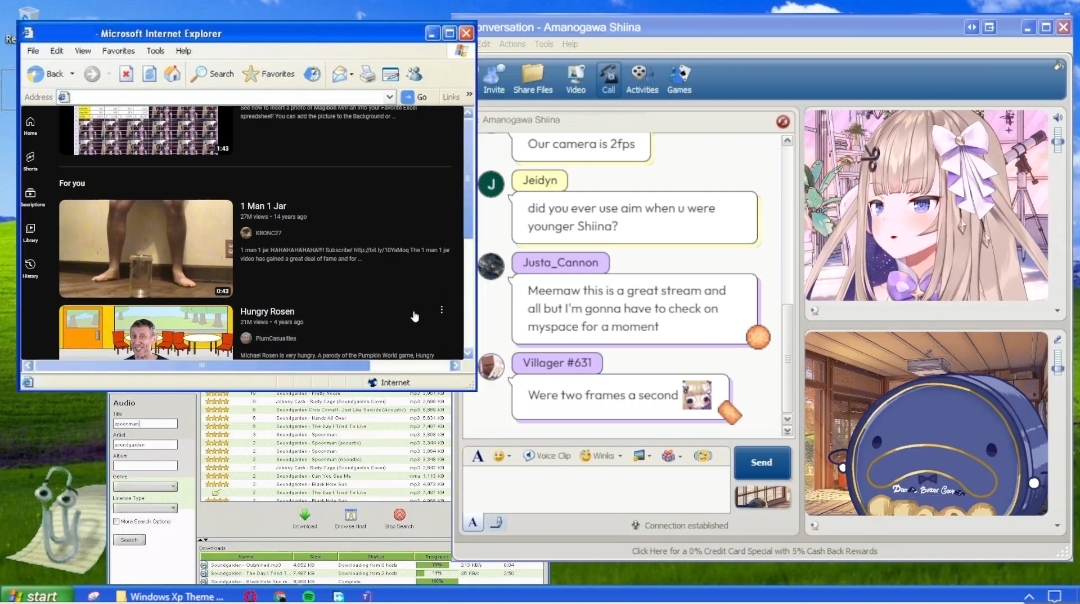
Task: Open the font formatting A button
Action: pos(477,456)
